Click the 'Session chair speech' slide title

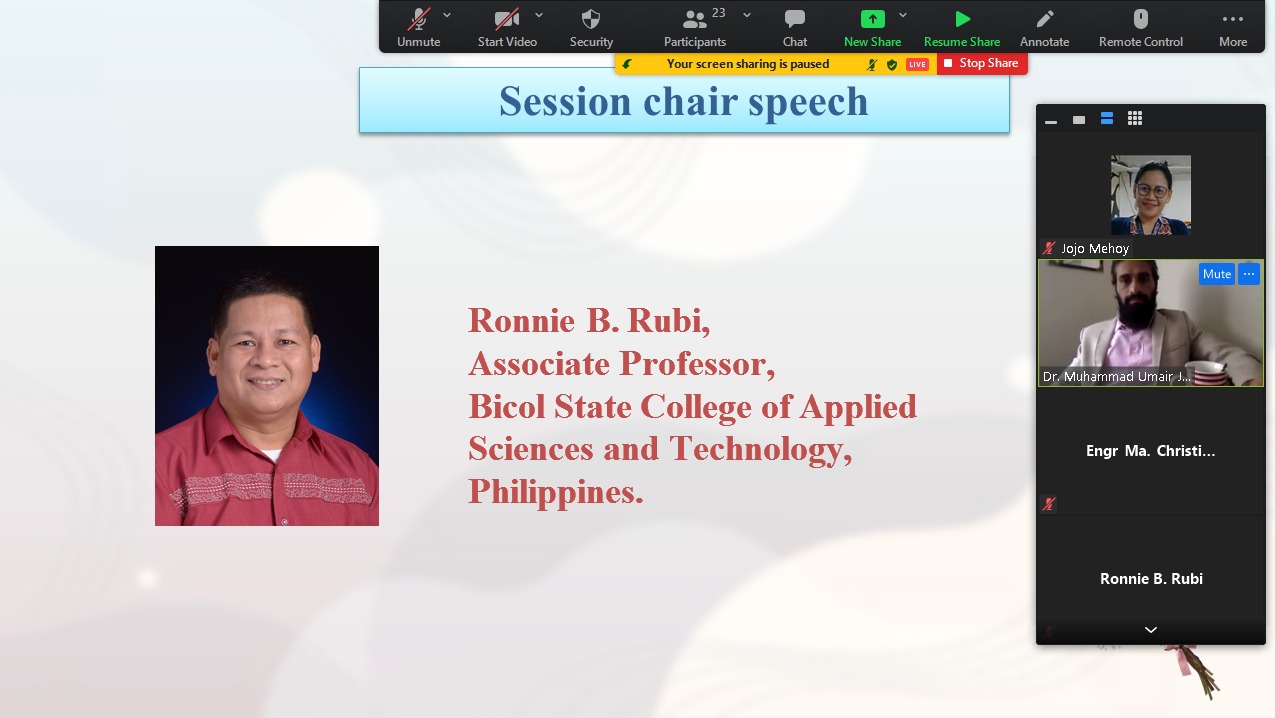684,101
